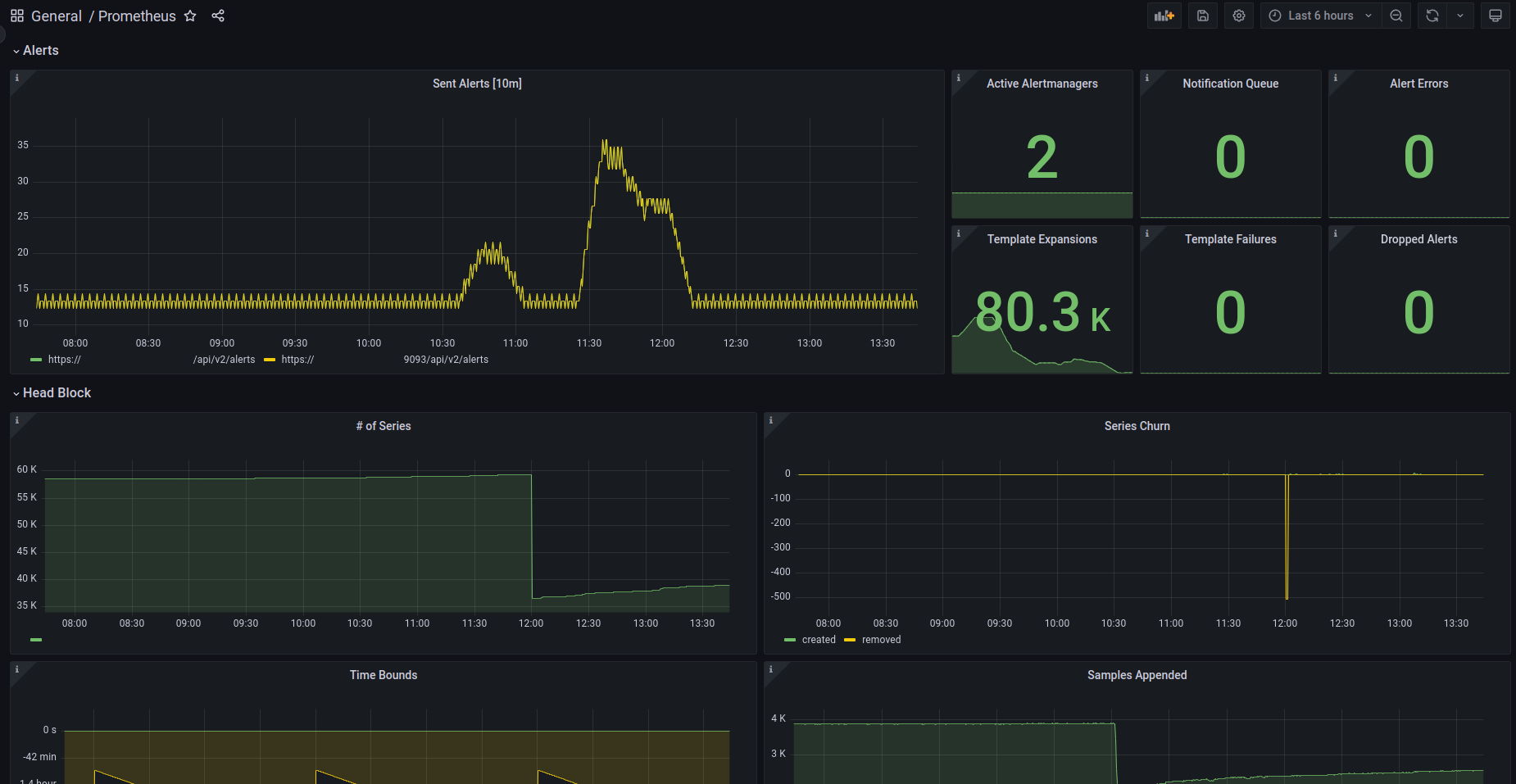This screenshot has width=1516, height=784.
Task: Star the Prometheus dashboard
Action: click(x=190, y=16)
